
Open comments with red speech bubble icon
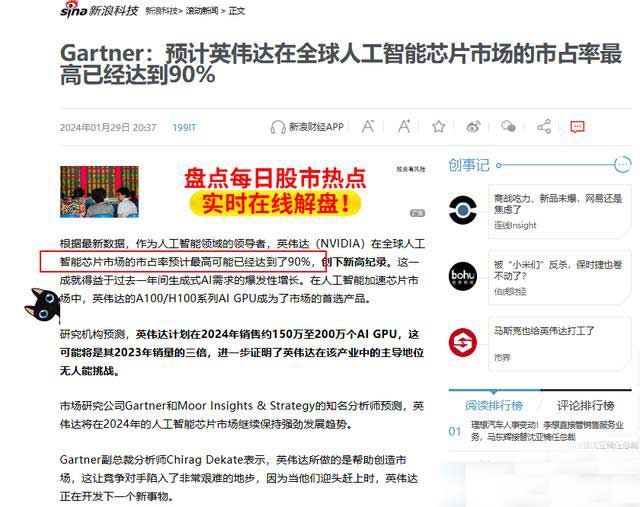(x=577, y=127)
